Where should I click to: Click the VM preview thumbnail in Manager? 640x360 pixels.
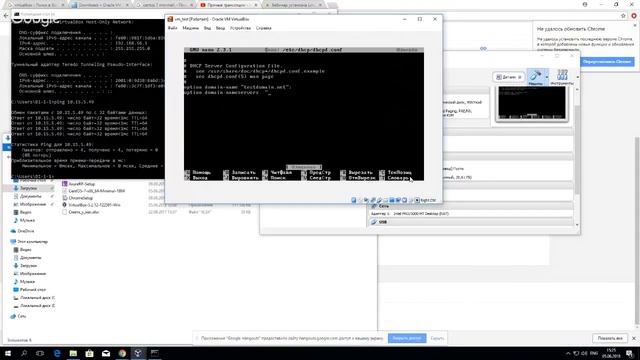[x=532, y=104]
